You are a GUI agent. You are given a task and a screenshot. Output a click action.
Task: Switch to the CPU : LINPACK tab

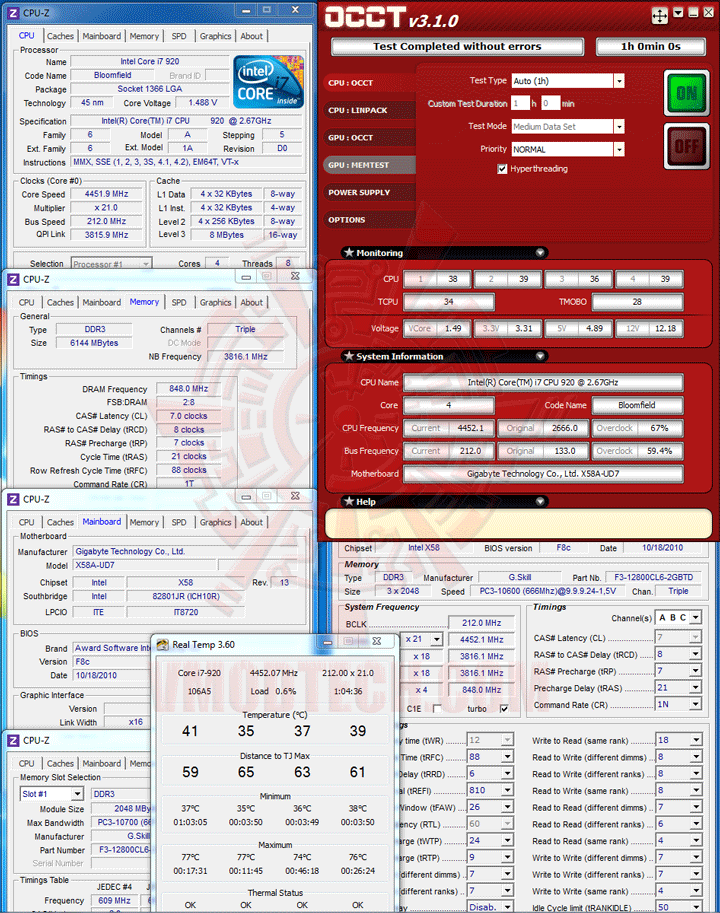pos(369,110)
